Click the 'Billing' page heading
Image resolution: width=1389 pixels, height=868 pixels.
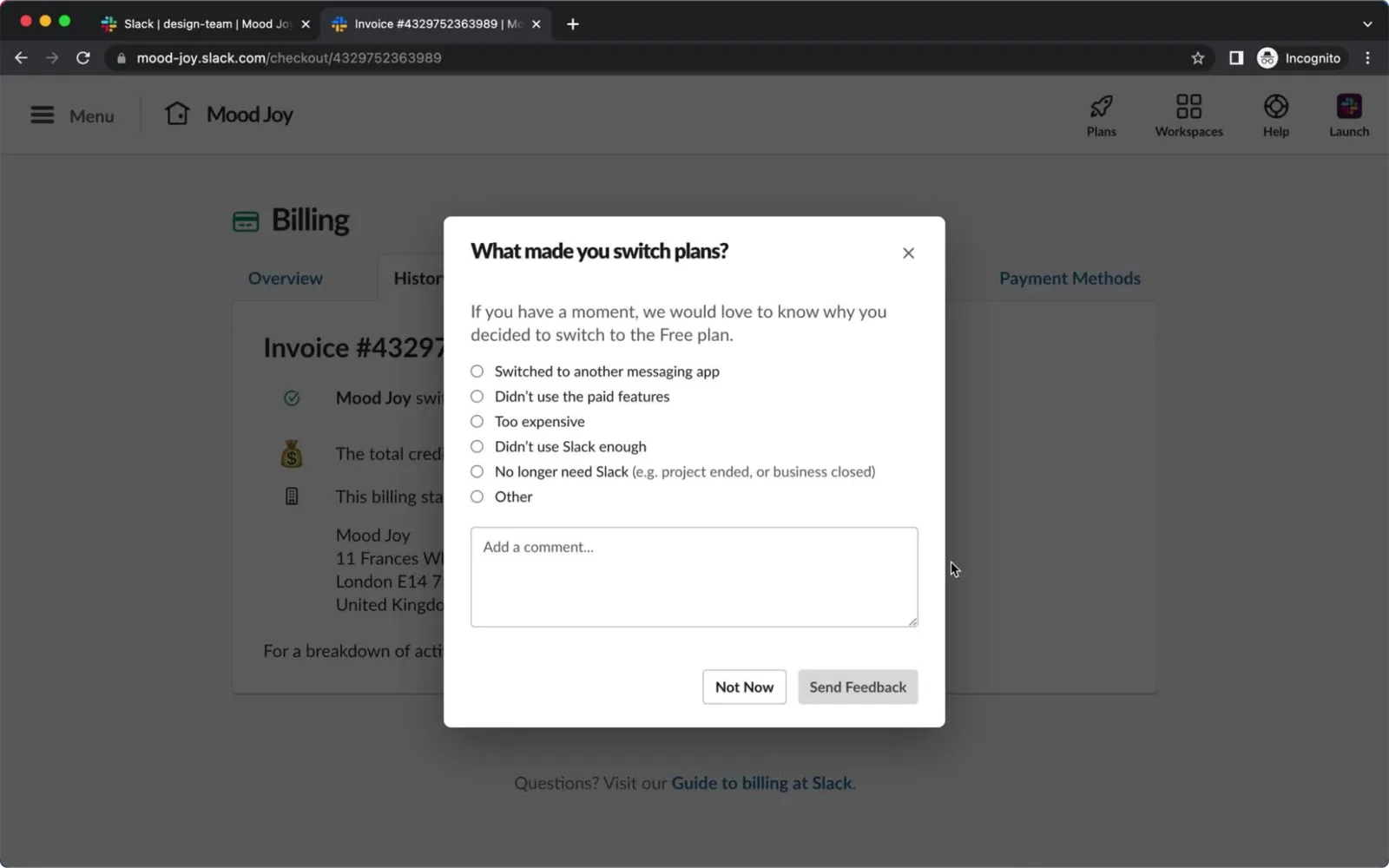click(x=310, y=220)
